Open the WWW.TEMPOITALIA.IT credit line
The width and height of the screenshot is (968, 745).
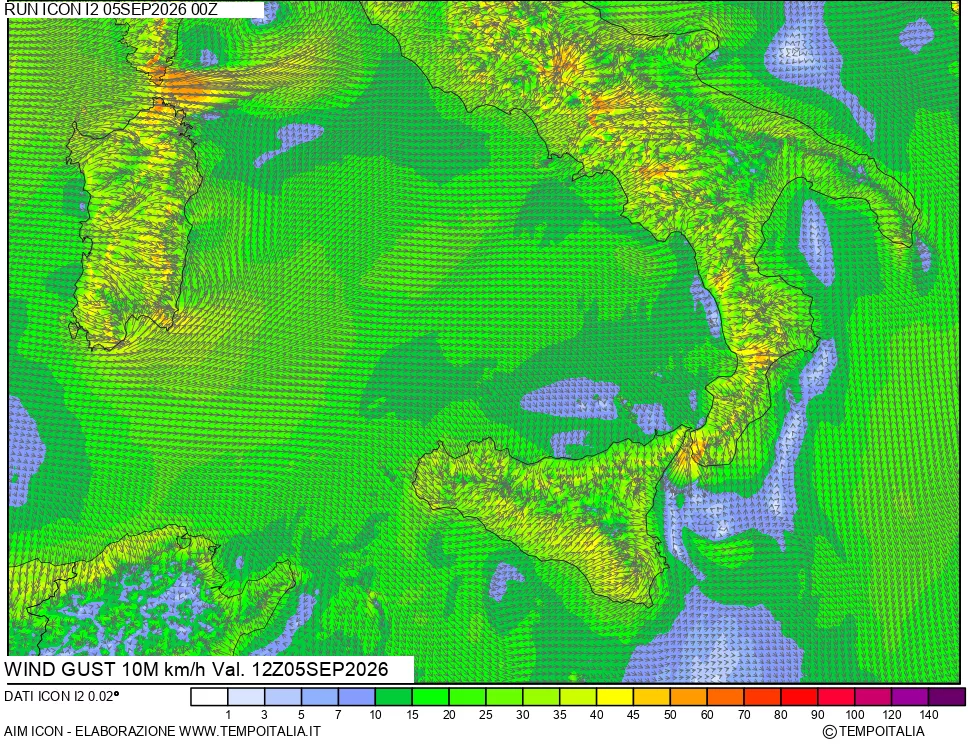[x=249, y=731]
